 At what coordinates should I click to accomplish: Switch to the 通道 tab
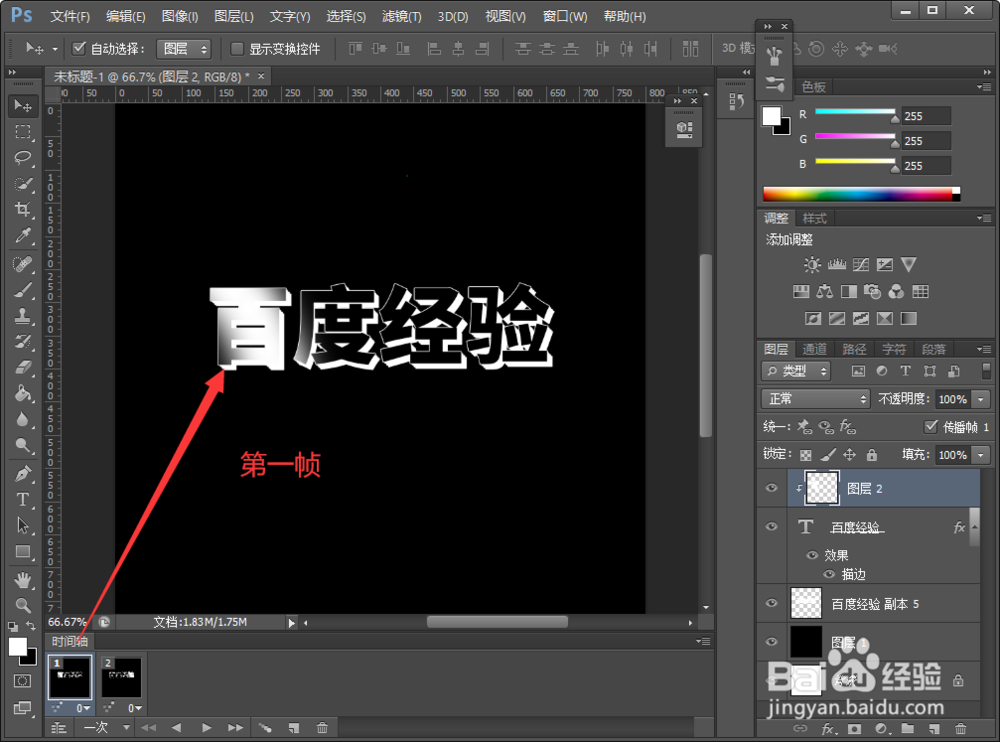(814, 349)
